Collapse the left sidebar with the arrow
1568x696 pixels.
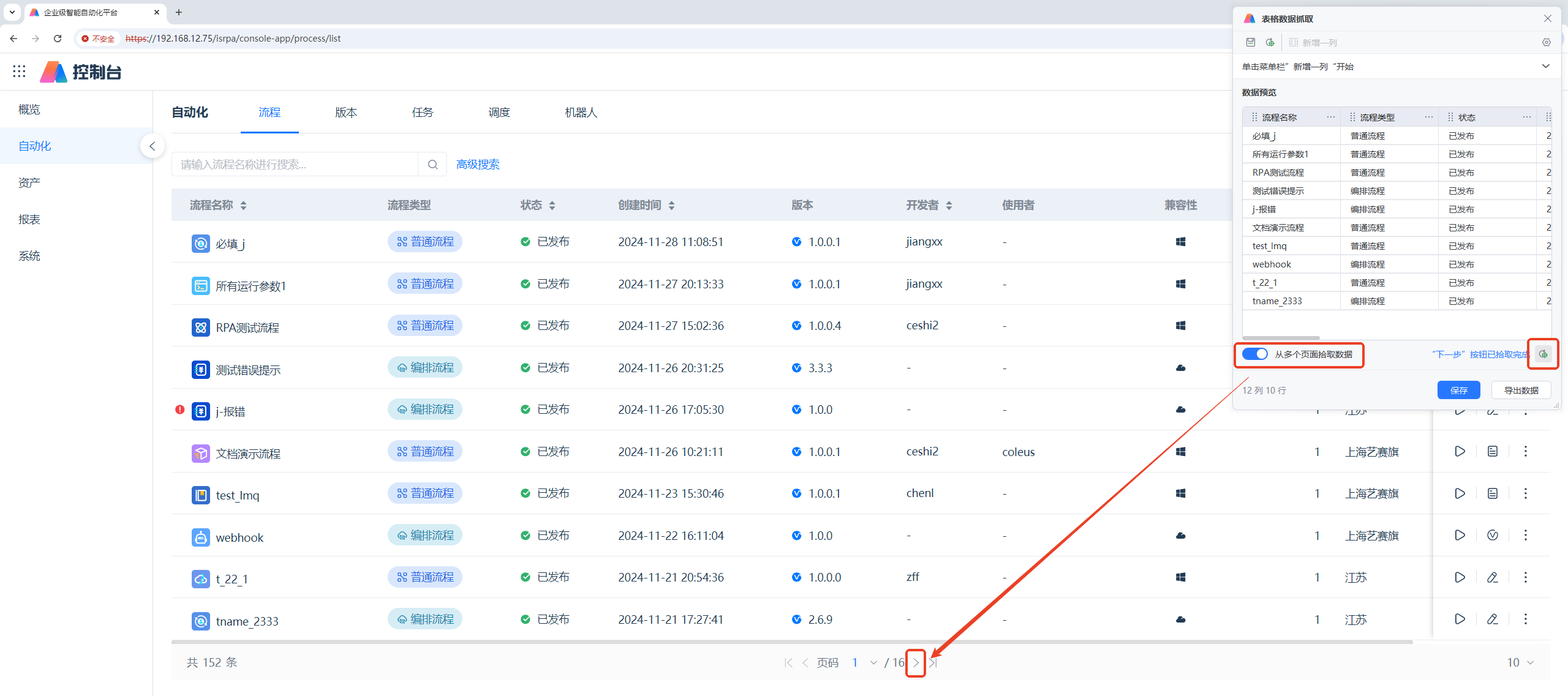[152, 146]
